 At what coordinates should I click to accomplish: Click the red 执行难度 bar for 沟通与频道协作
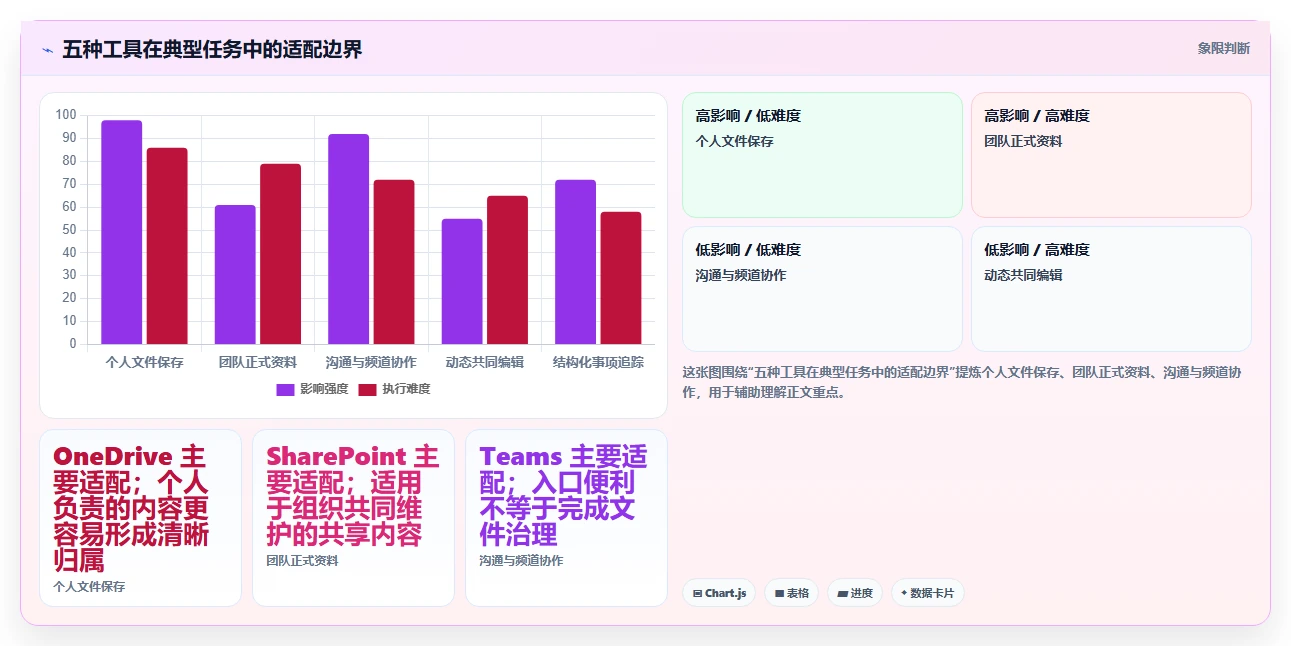(394, 262)
